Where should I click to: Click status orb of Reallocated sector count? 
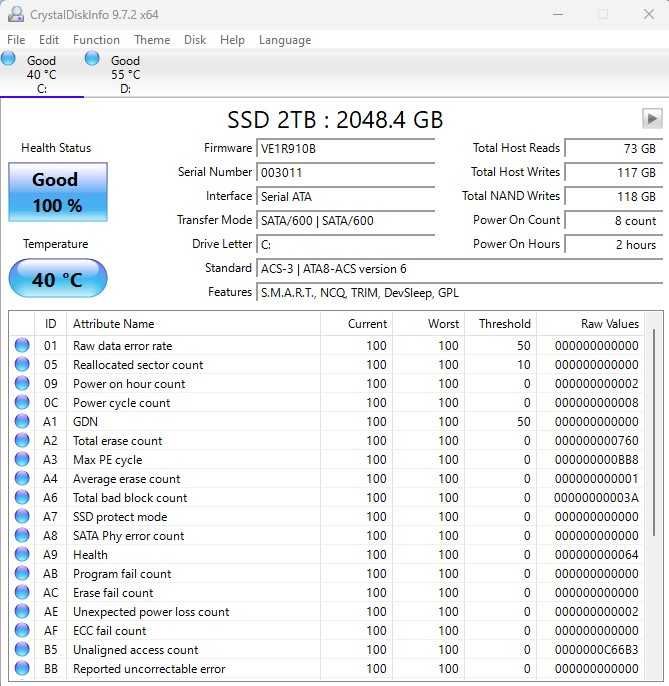pyautogui.click(x=22, y=364)
